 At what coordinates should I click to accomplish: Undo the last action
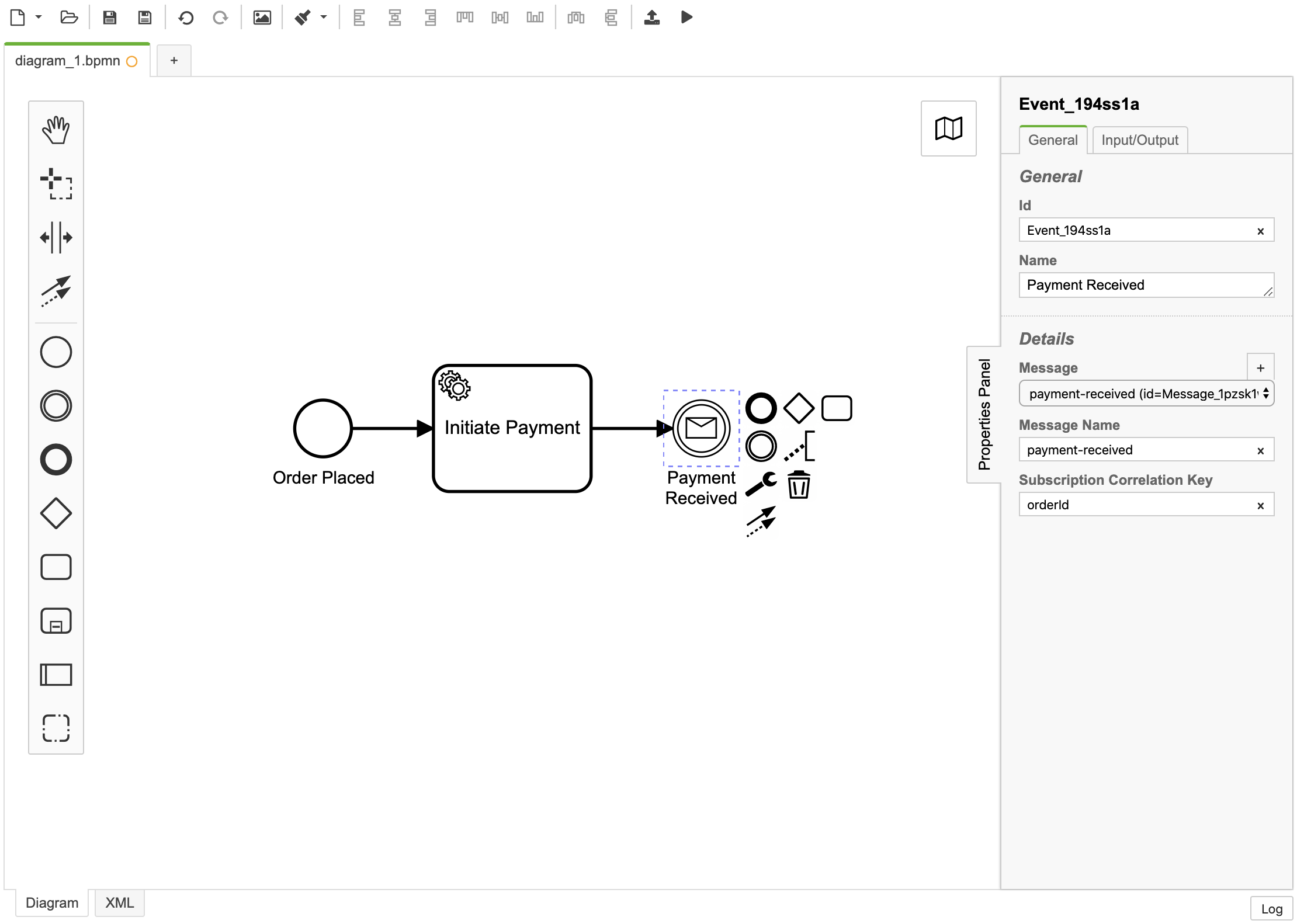(186, 18)
